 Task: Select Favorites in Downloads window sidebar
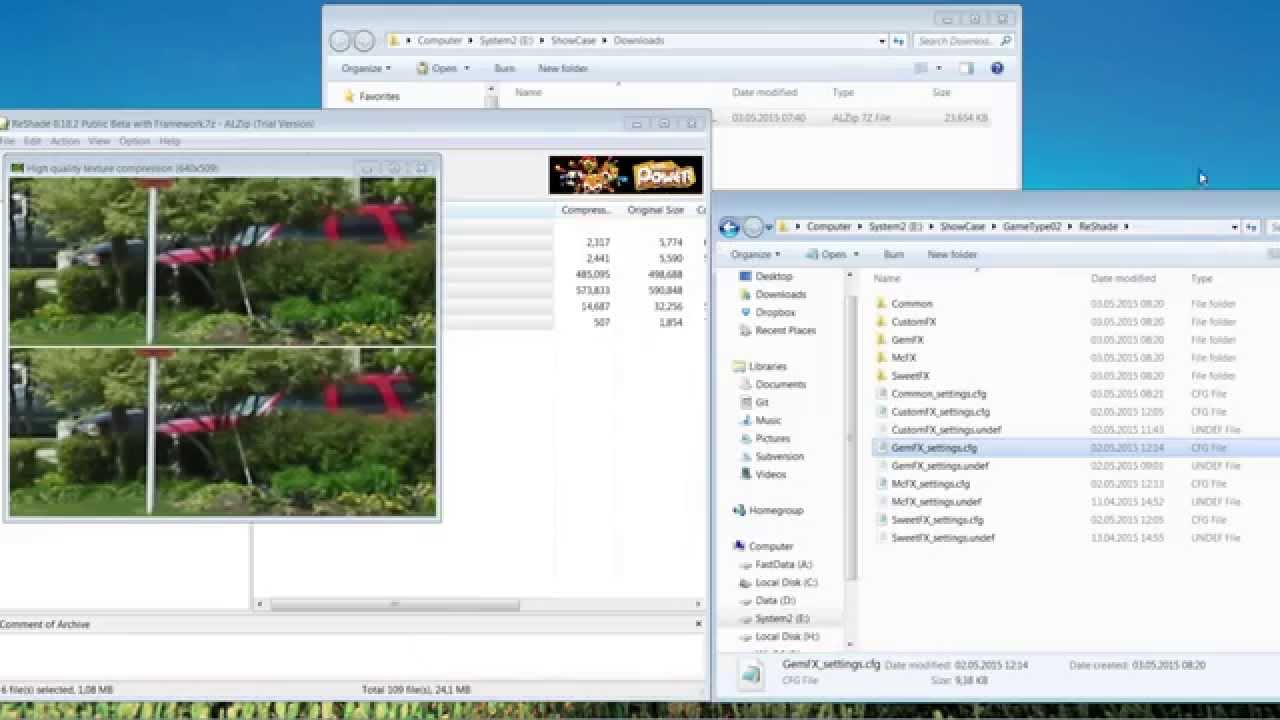[378, 97]
